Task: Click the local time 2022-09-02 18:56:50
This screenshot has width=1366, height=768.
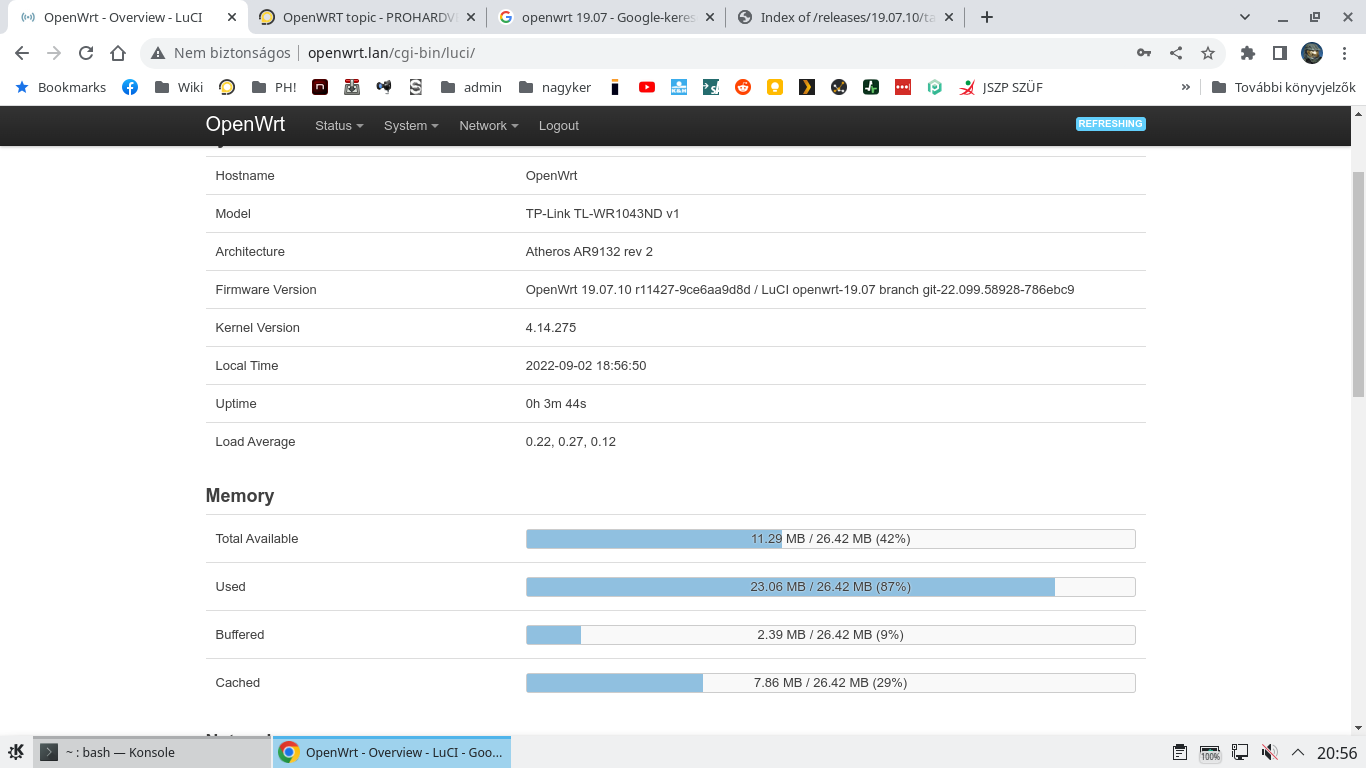Action: (586, 366)
